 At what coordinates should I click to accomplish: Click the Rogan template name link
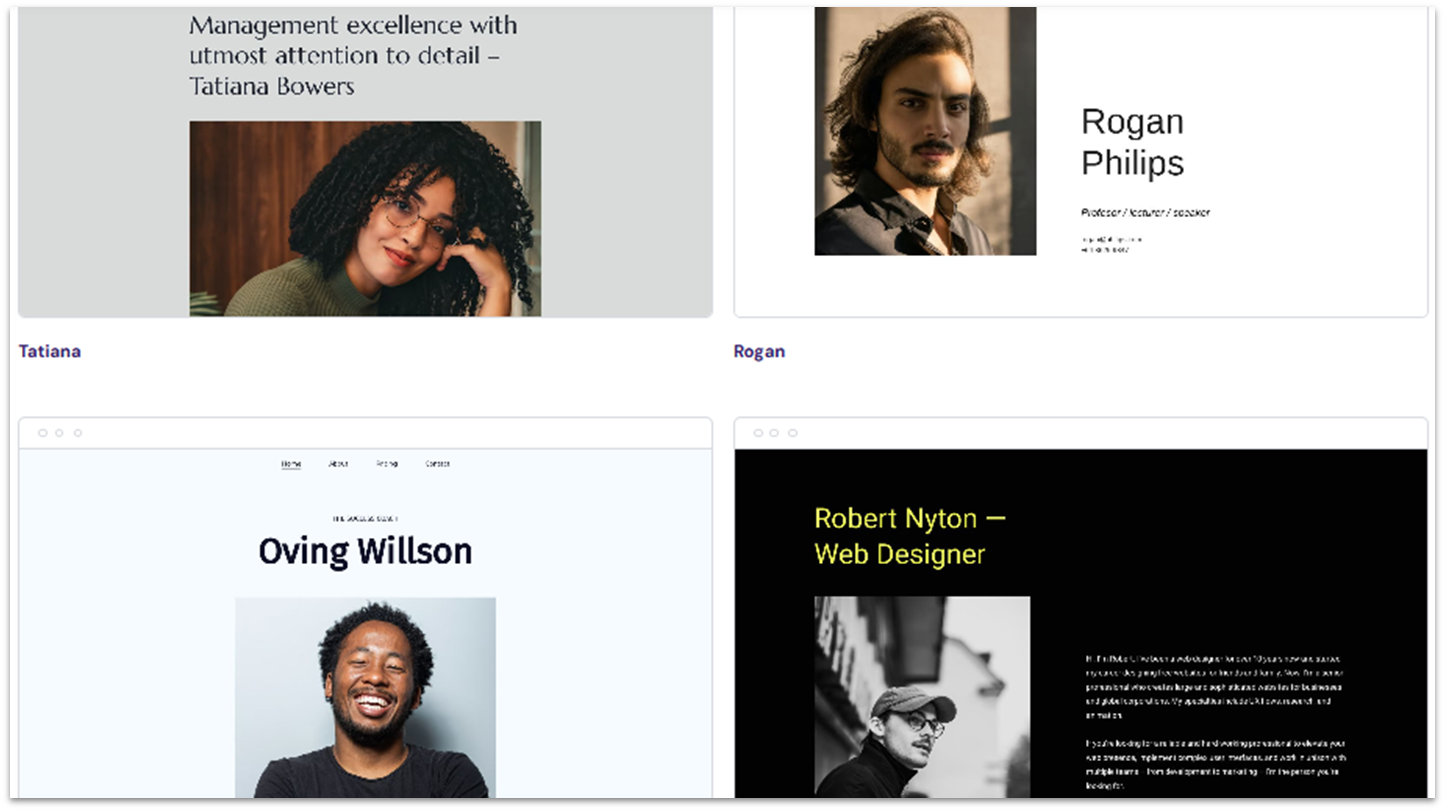coord(759,351)
